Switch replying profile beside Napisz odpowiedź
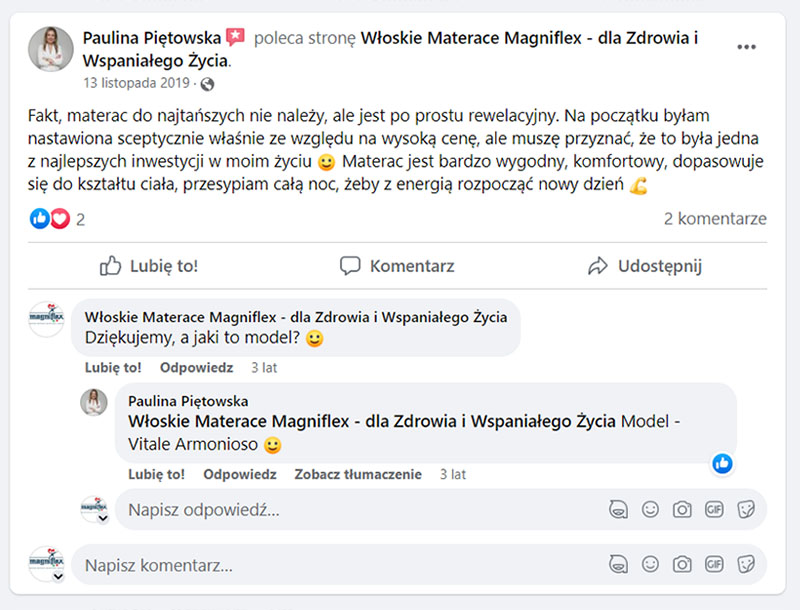800x610 pixels. 101,519
